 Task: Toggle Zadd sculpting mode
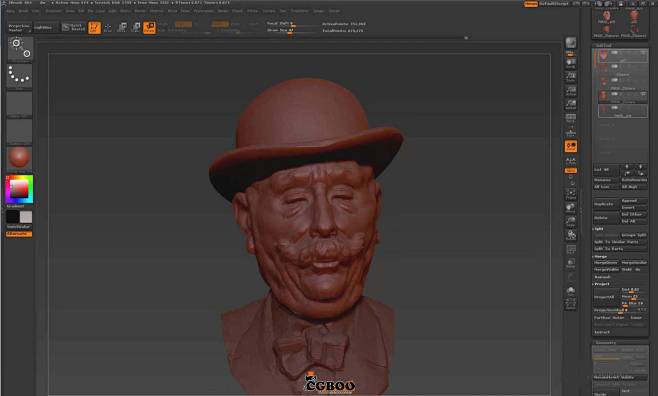tap(220, 24)
